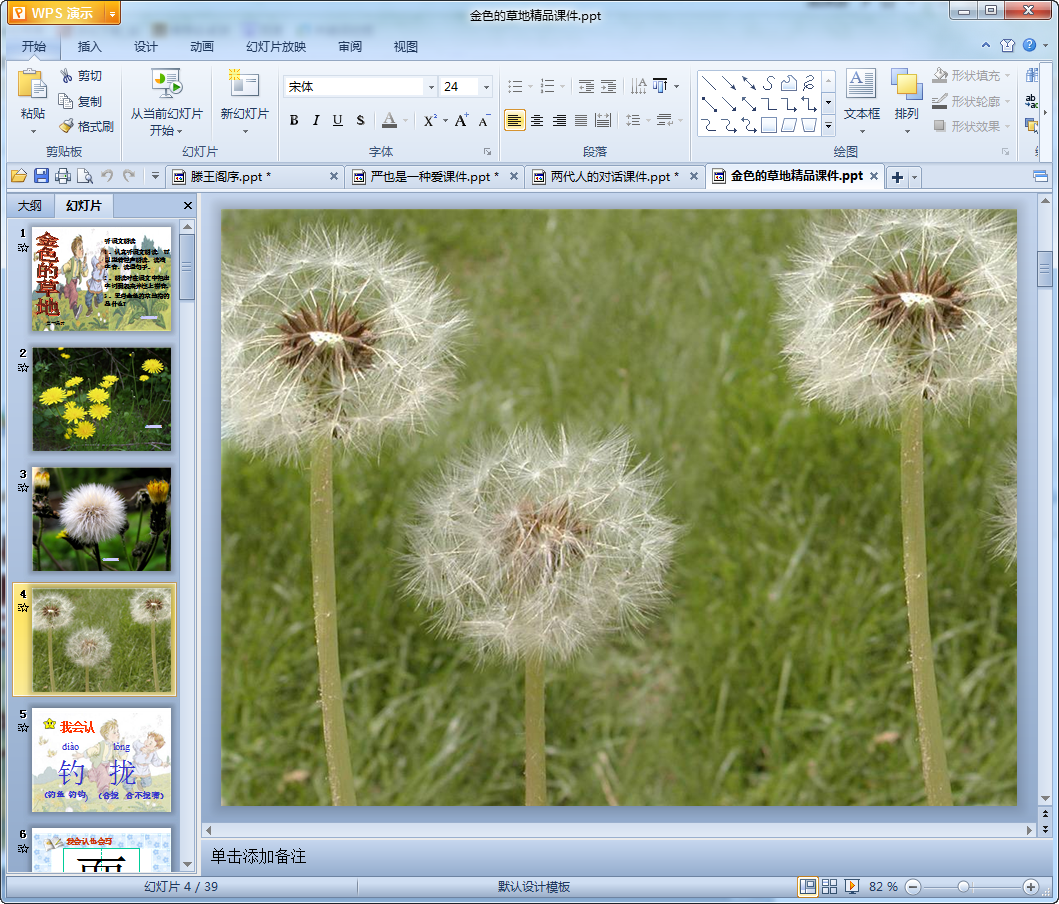Justify the text alignment
The image size is (1059, 904).
click(x=581, y=121)
